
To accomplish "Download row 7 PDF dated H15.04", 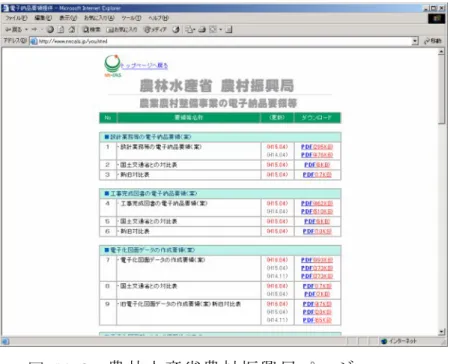I will click(317, 268).
